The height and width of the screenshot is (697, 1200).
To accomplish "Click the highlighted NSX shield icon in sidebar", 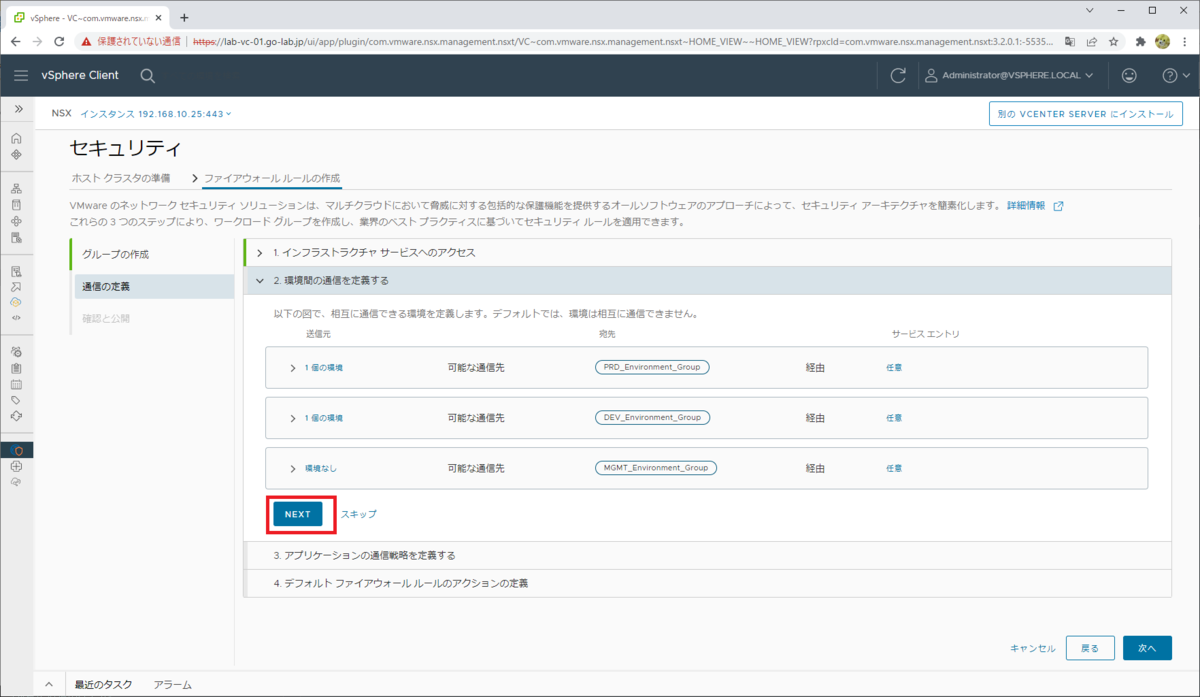I will click(x=17, y=450).
